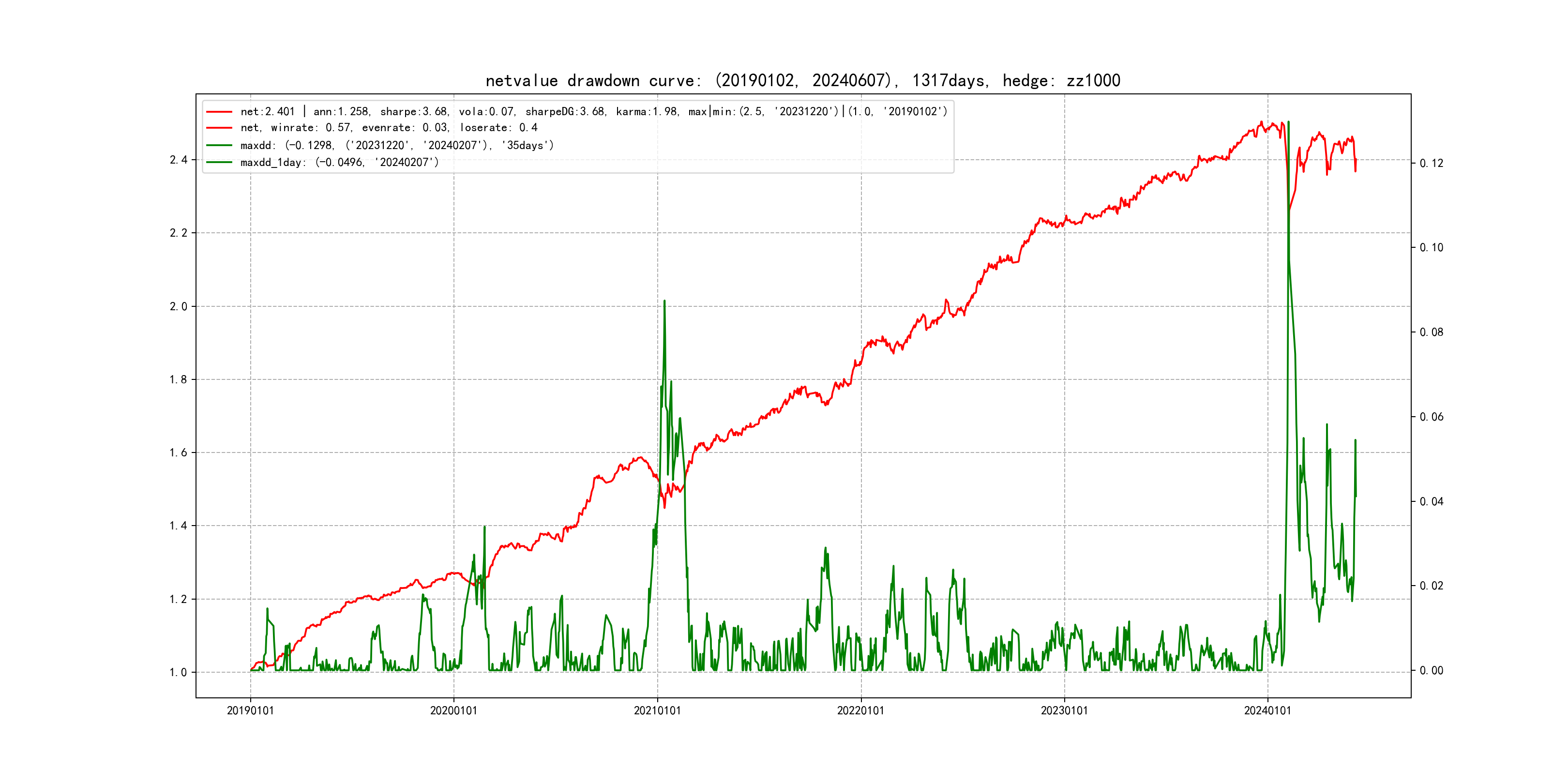Screen dimensions: 1568x784
Task: Click the green swatch beside maxdd legend entry
Action: pos(219,146)
